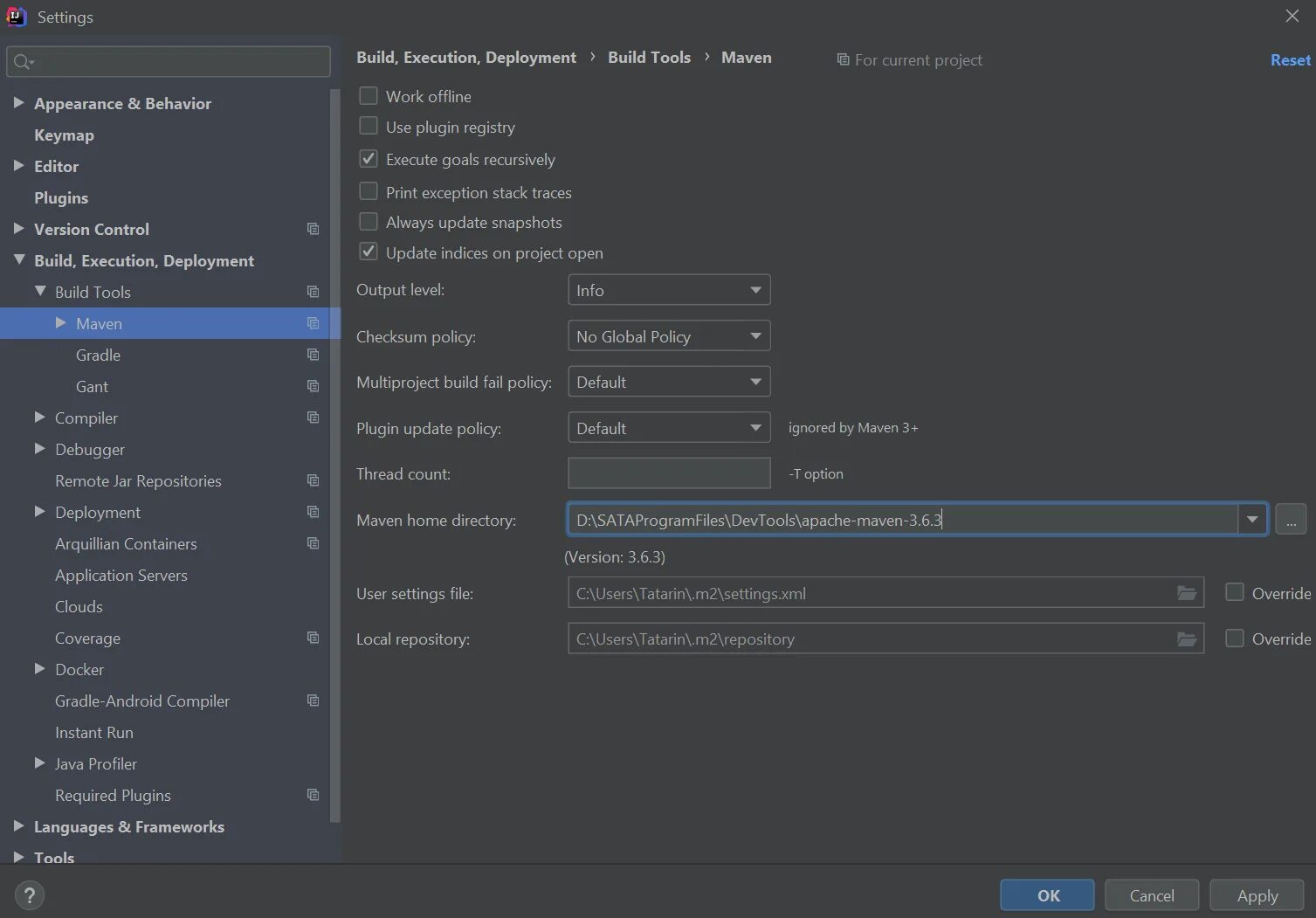
Task: Click the project-level icon beside Gant
Action: 313,386
